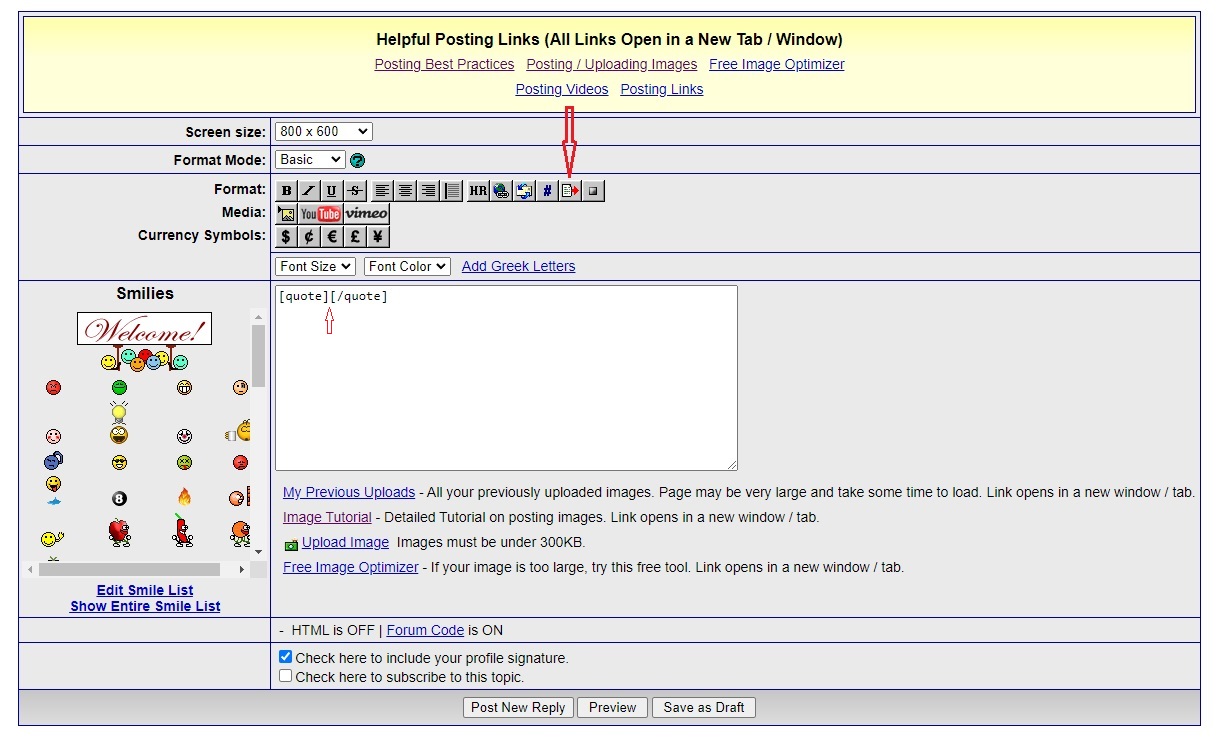1220x738 pixels.
Task: Open top Free Image Optimizer link
Action: pos(777,64)
